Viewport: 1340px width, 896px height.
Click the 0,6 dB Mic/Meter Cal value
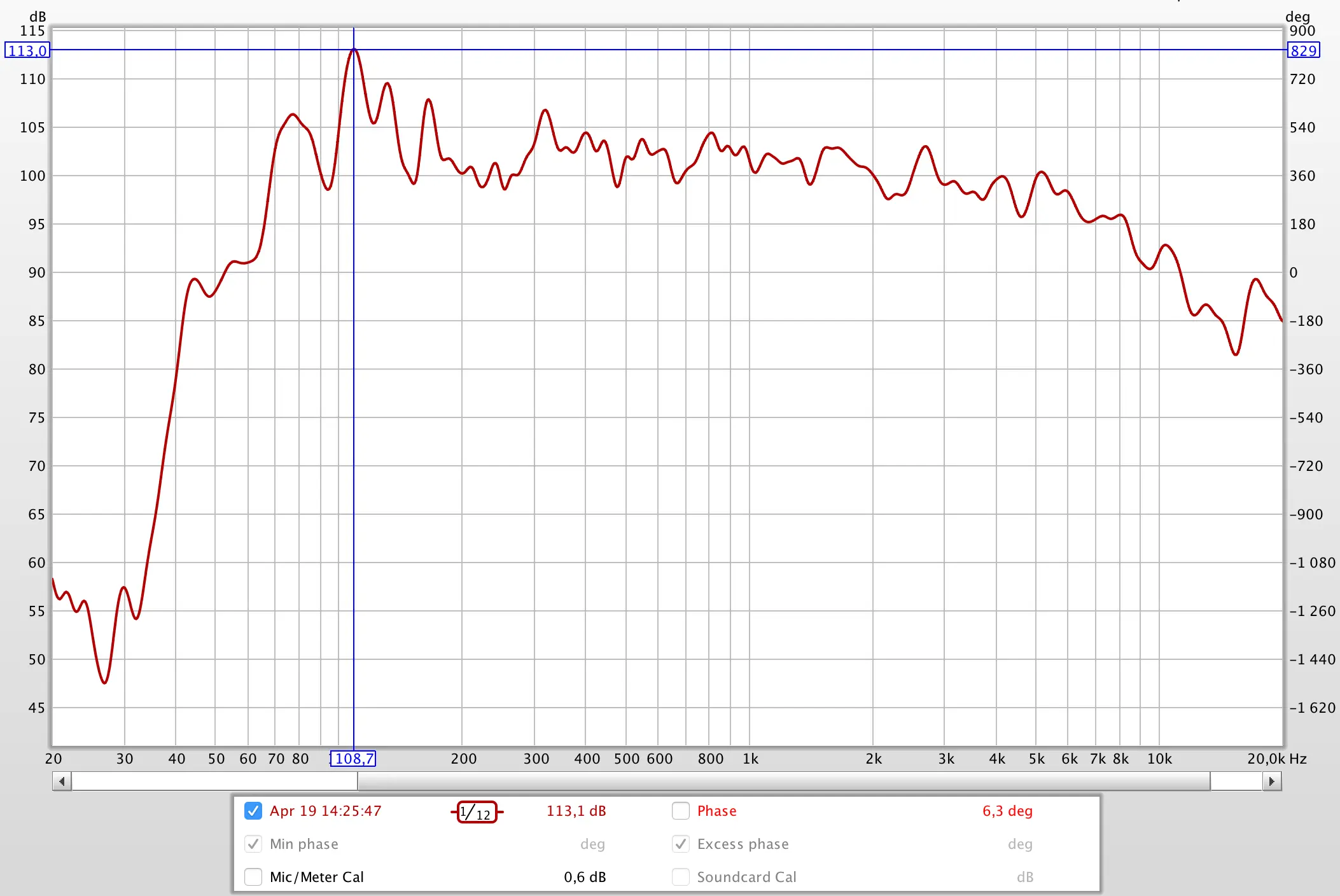point(585,877)
